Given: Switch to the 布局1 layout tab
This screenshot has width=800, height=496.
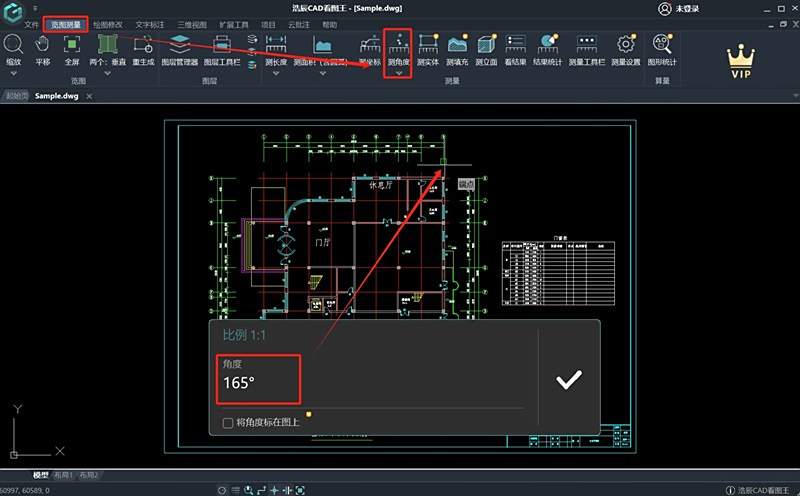Looking at the screenshot, I should 63,475.
